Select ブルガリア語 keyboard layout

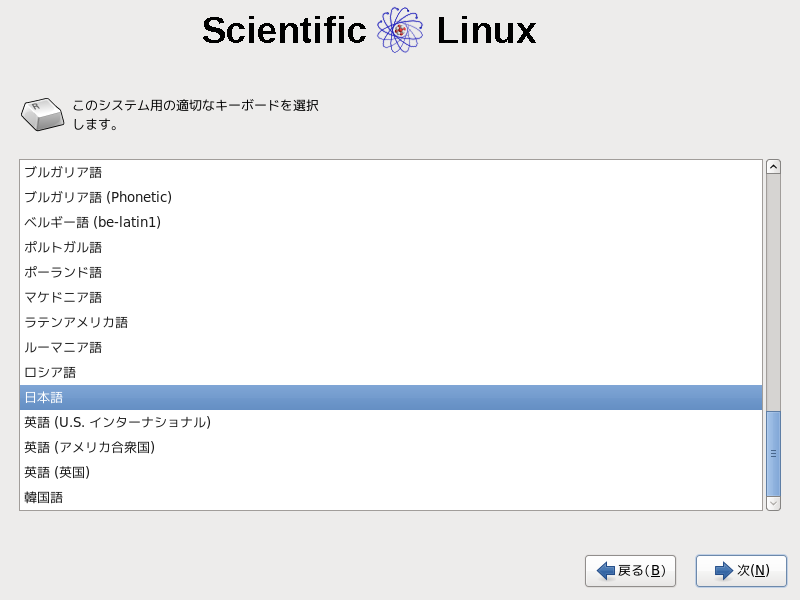click(x=63, y=172)
